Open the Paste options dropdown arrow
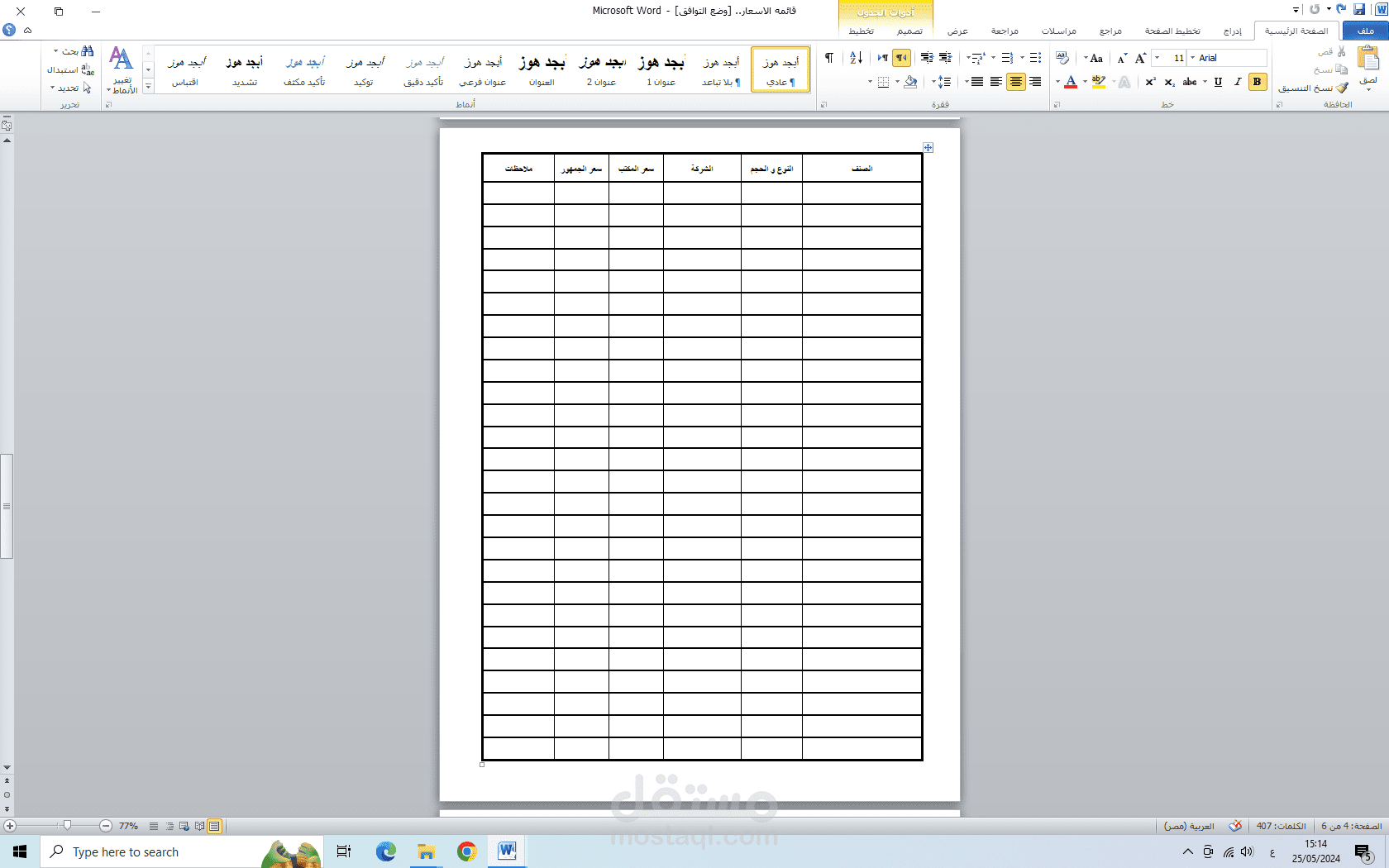The image size is (1389, 868). click(x=1368, y=89)
